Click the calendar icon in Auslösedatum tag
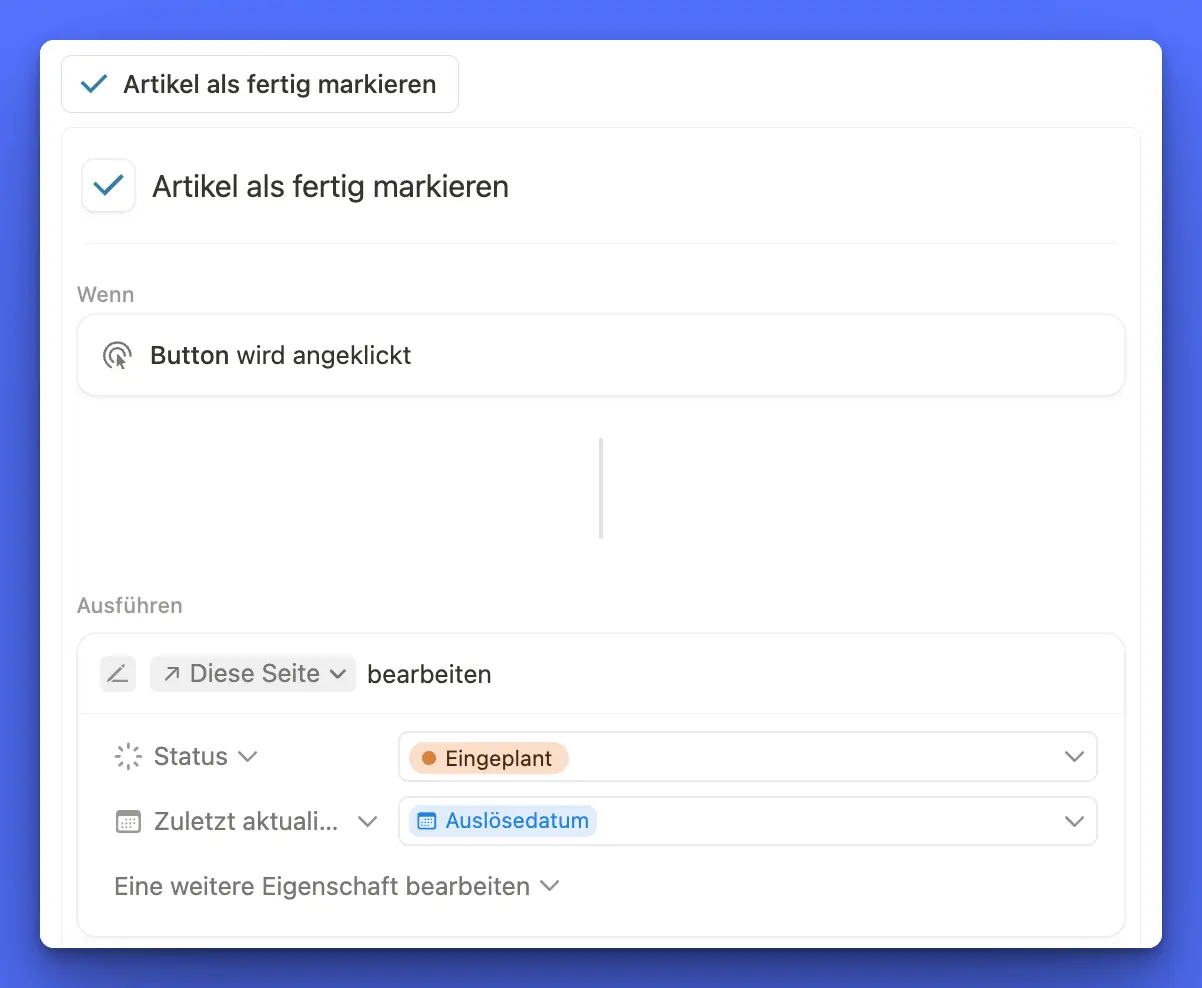 point(427,822)
